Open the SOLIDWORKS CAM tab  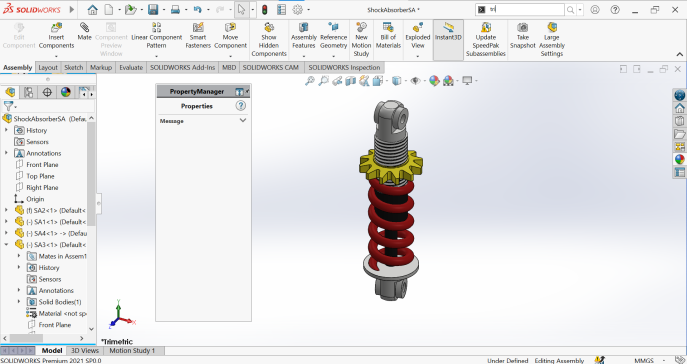(271, 67)
